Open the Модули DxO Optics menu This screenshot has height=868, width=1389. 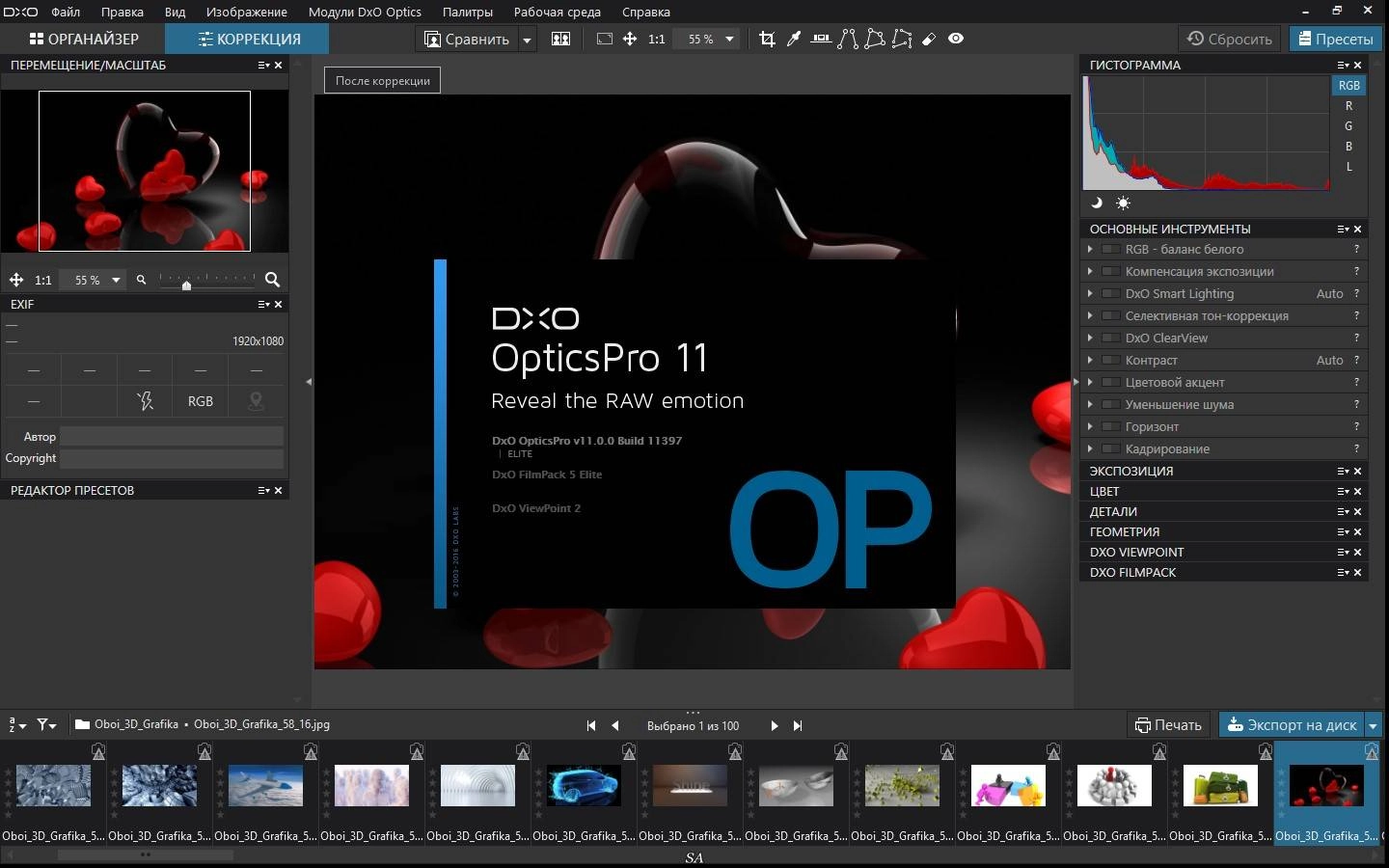click(365, 12)
